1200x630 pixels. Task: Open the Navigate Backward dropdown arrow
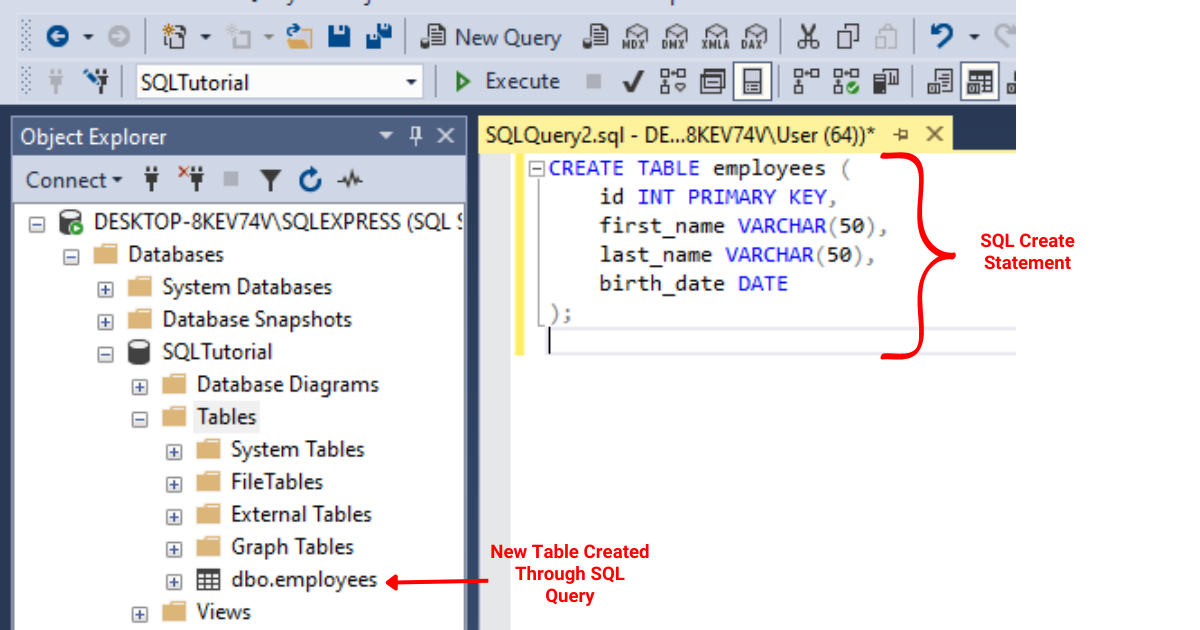pos(88,38)
